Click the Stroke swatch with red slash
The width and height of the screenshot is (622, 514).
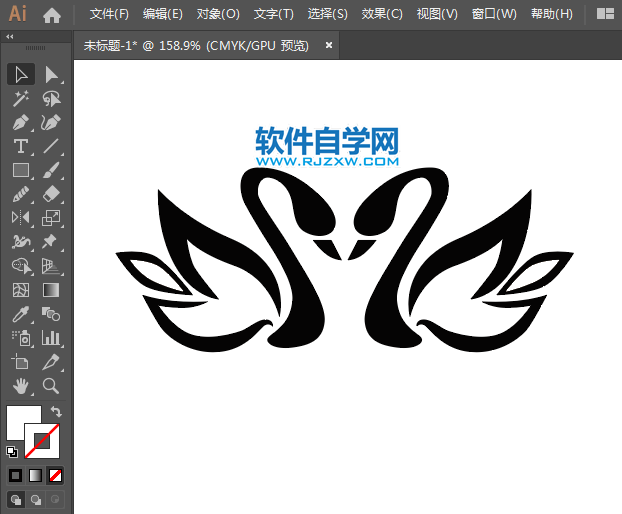tap(42, 441)
